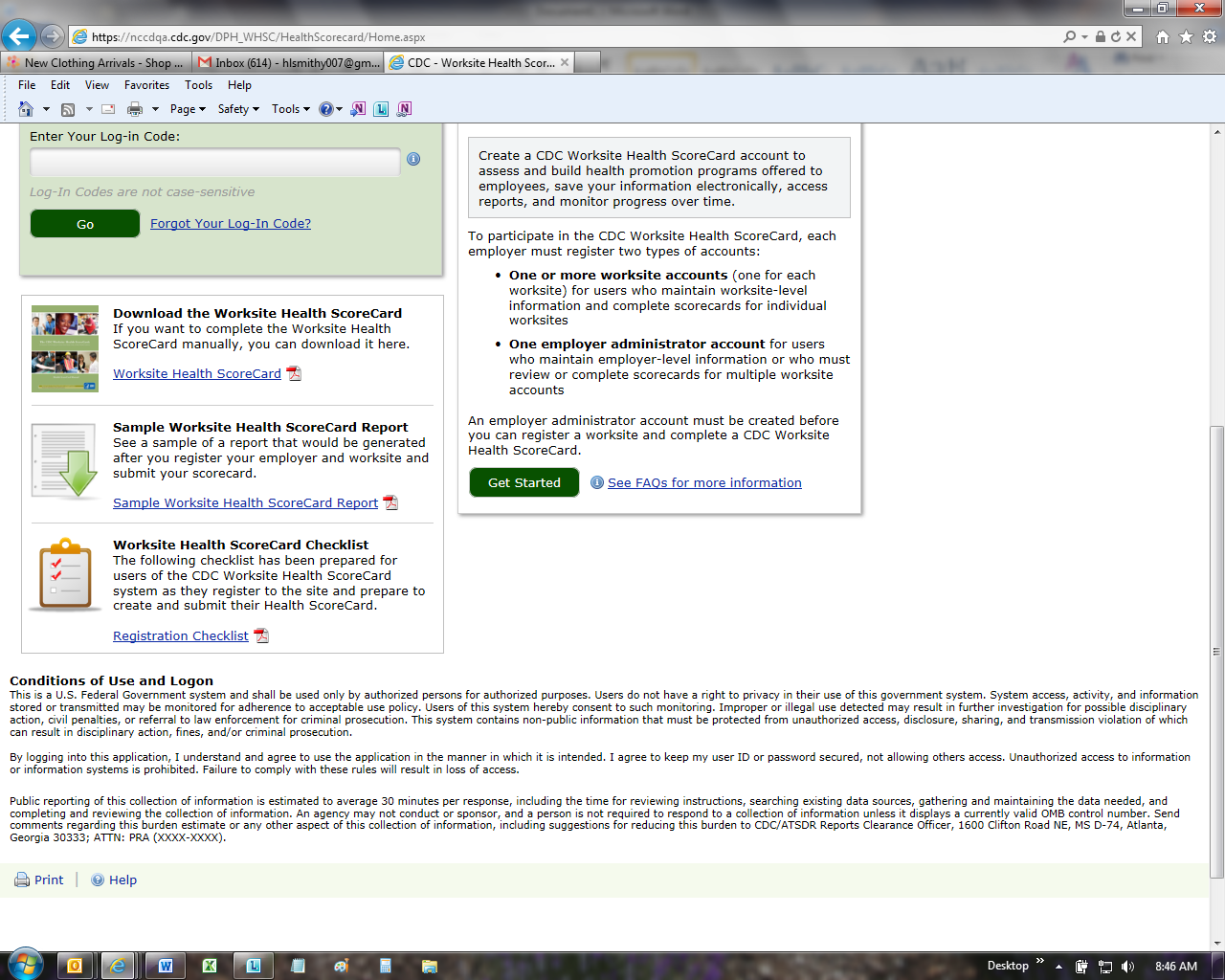Open the Page dropdown menu
The image size is (1225, 980).
[x=188, y=109]
